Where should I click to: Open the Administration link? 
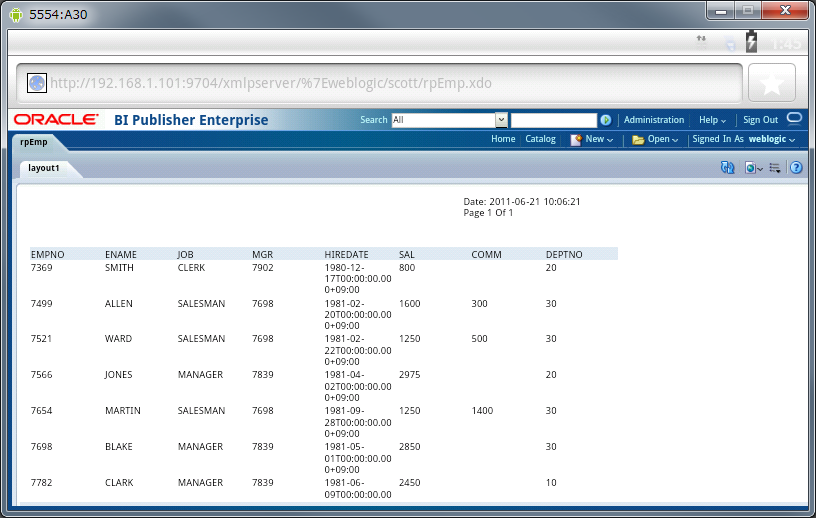pos(654,120)
